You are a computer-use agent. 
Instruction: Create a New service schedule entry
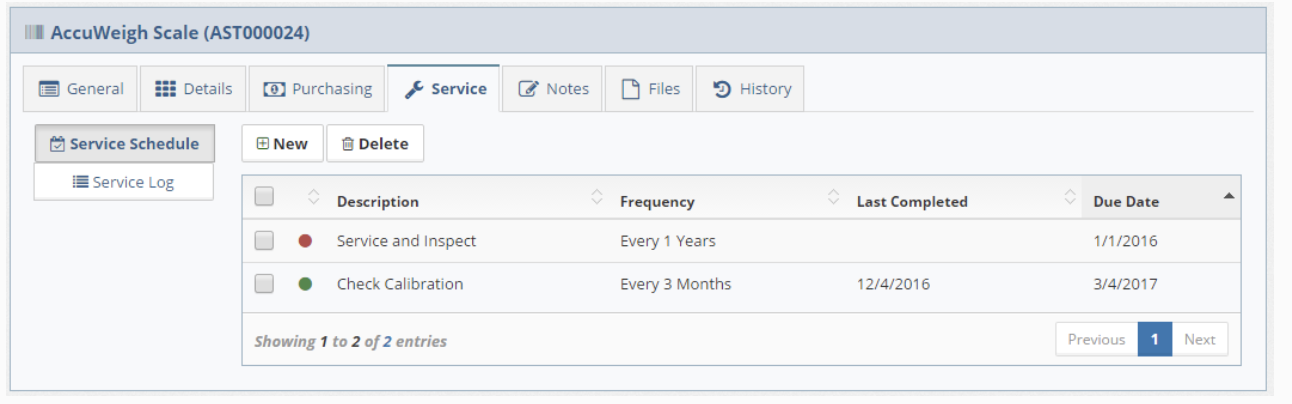(x=282, y=144)
